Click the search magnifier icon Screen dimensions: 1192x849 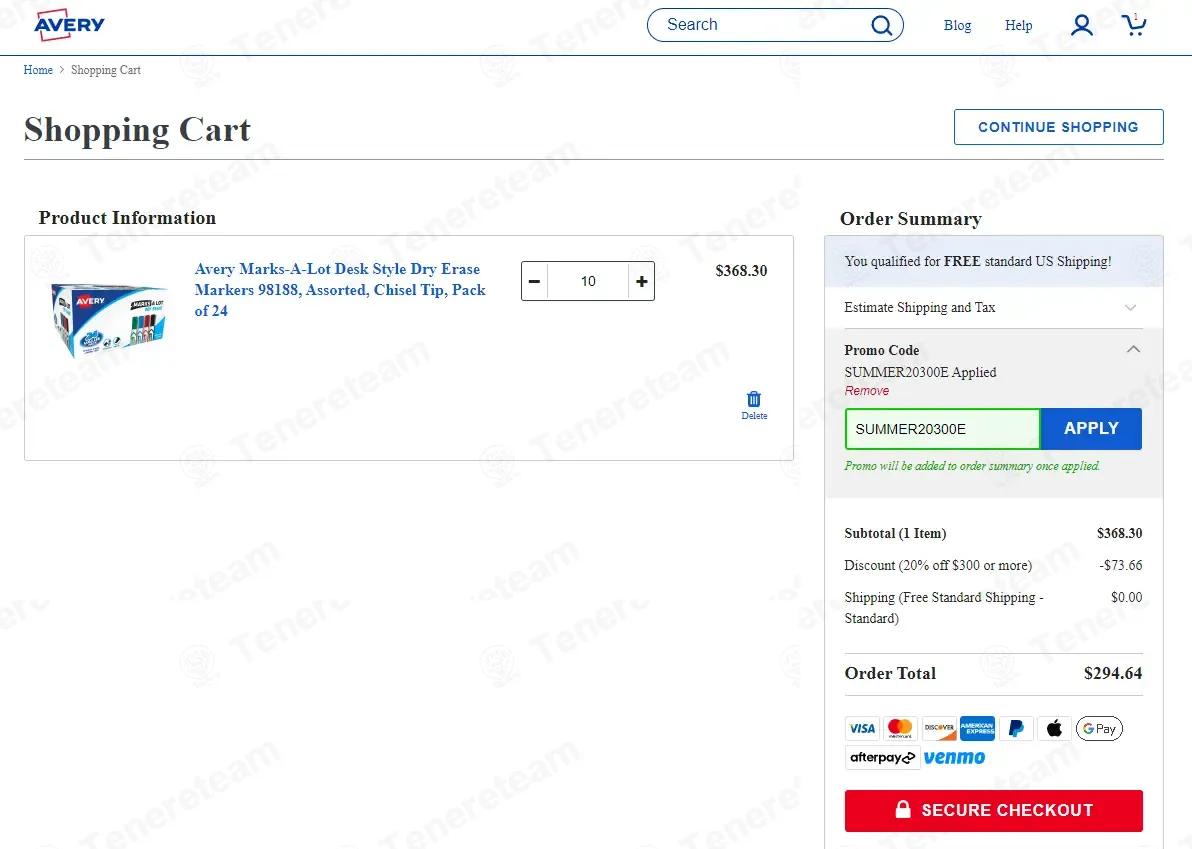click(881, 25)
